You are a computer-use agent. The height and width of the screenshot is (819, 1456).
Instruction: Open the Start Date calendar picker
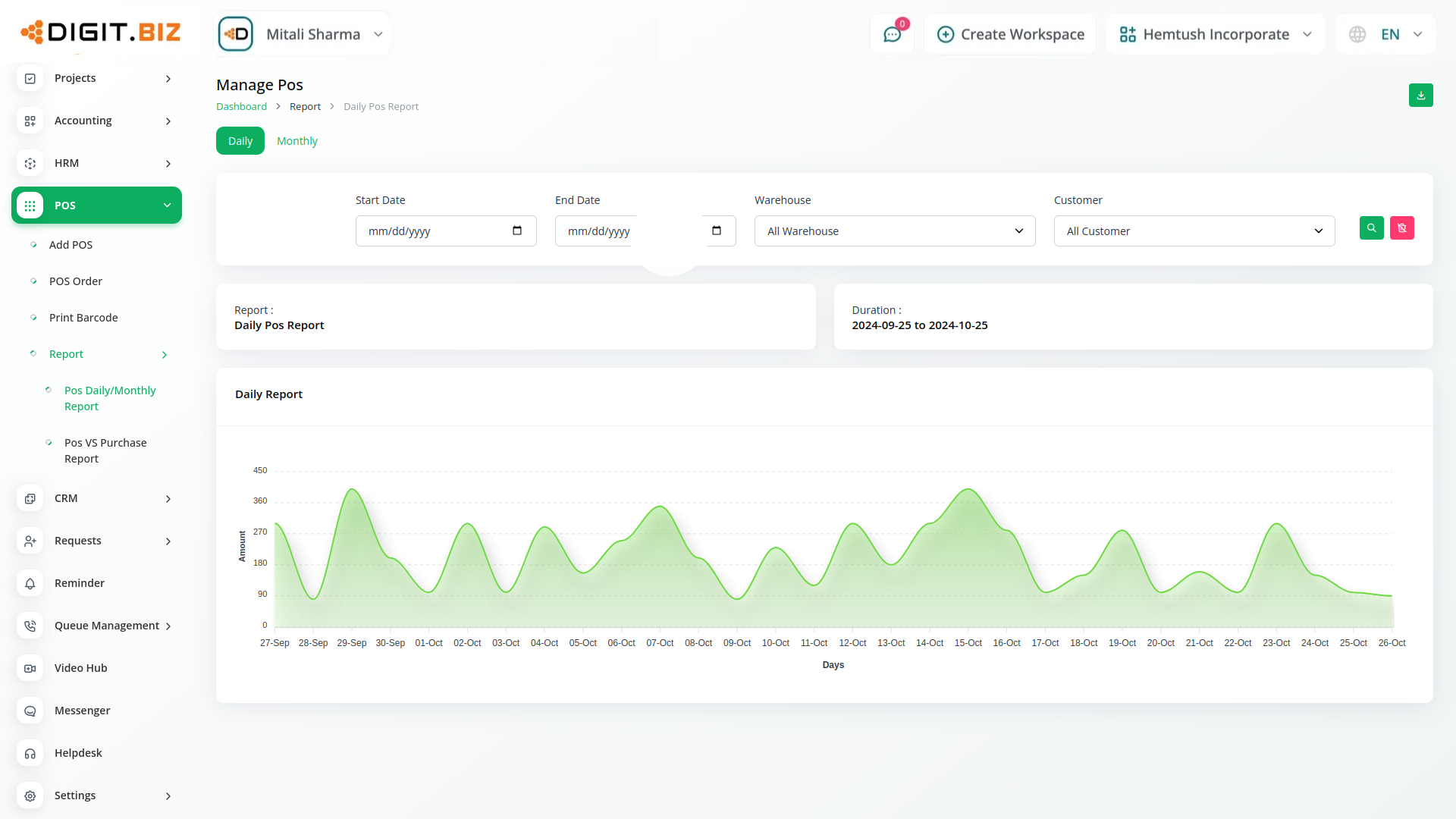pos(517,231)
